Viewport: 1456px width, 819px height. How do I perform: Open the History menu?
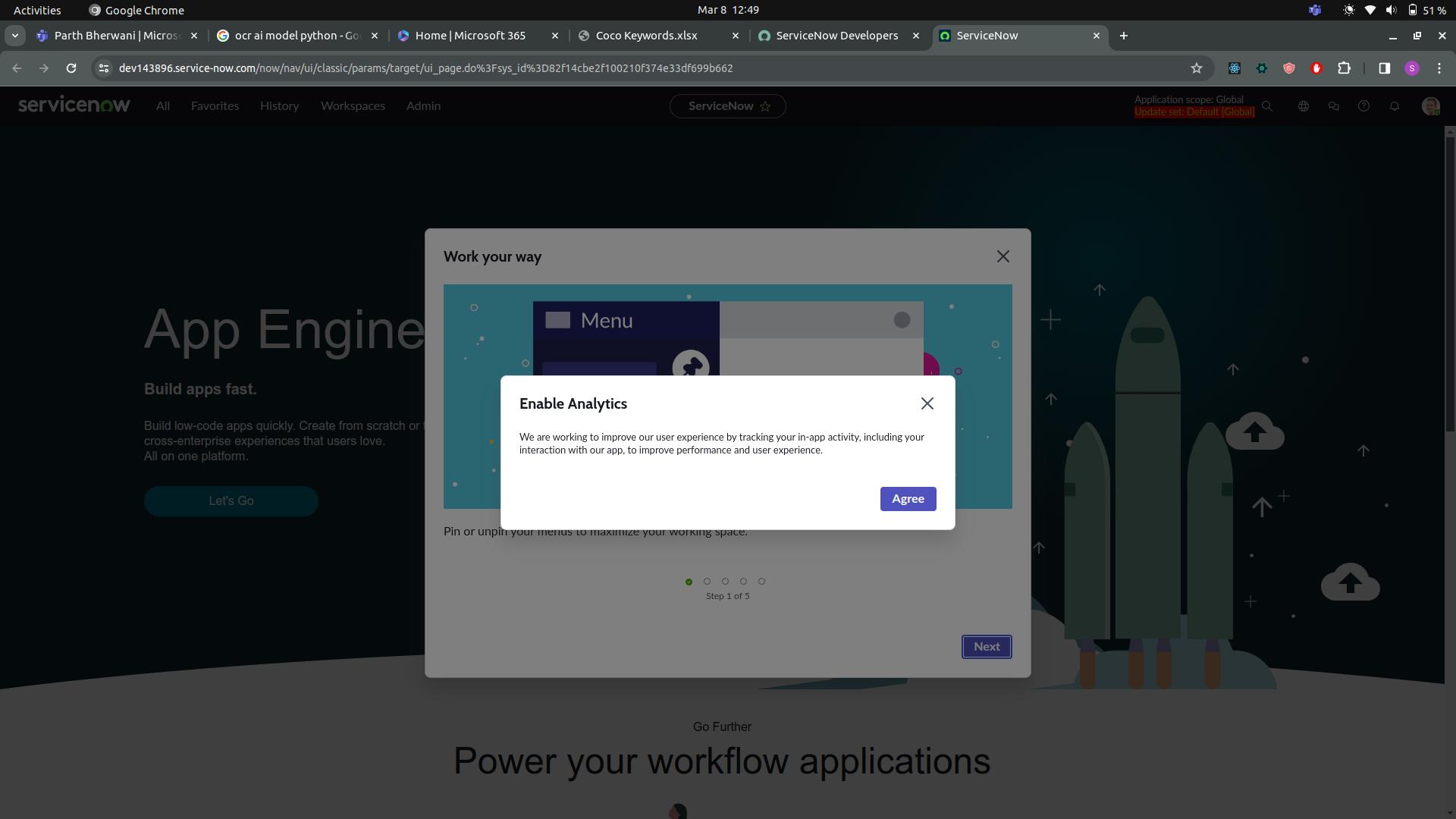click(279, 106)
